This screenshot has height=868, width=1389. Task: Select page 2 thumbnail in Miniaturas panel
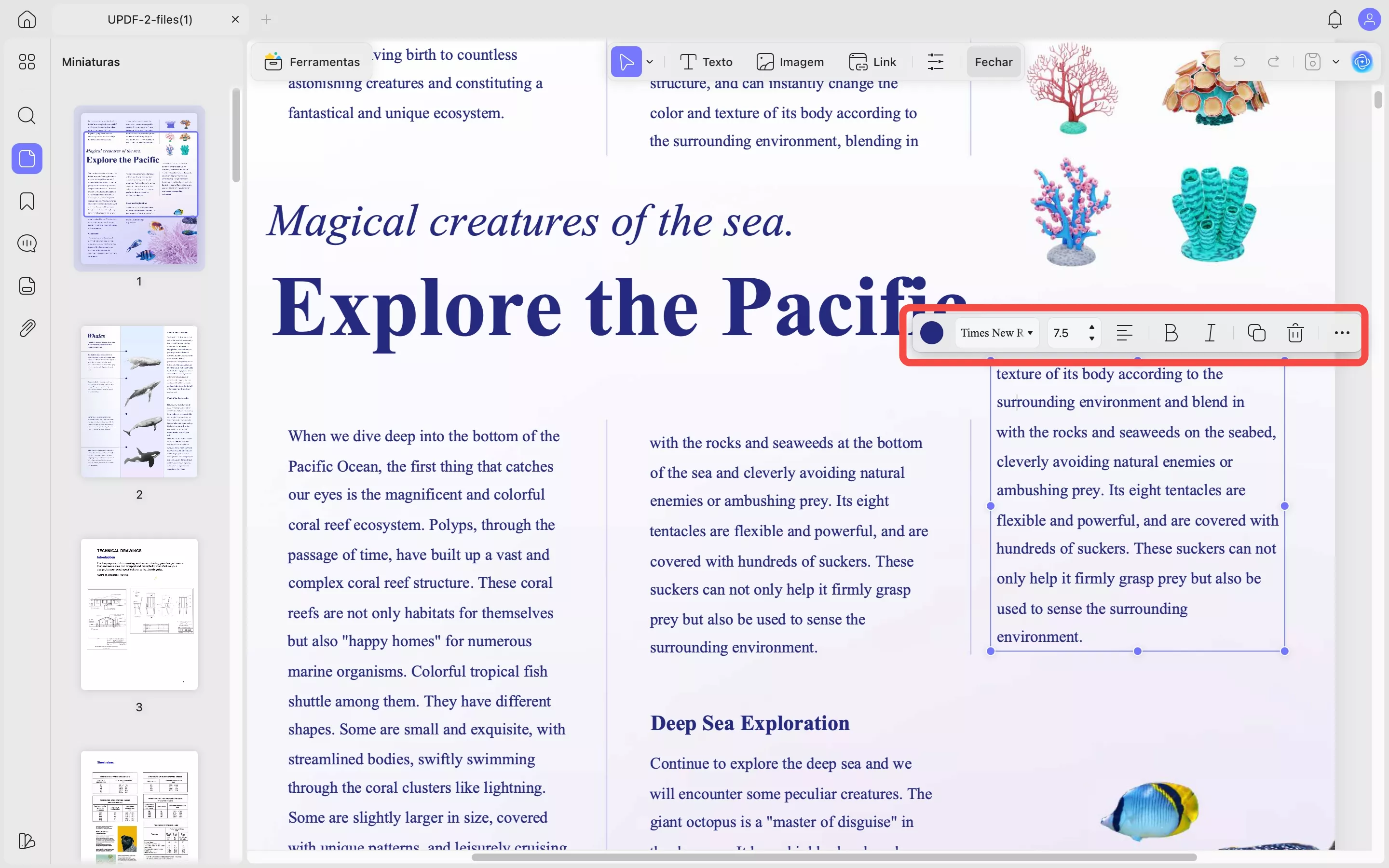138,402
